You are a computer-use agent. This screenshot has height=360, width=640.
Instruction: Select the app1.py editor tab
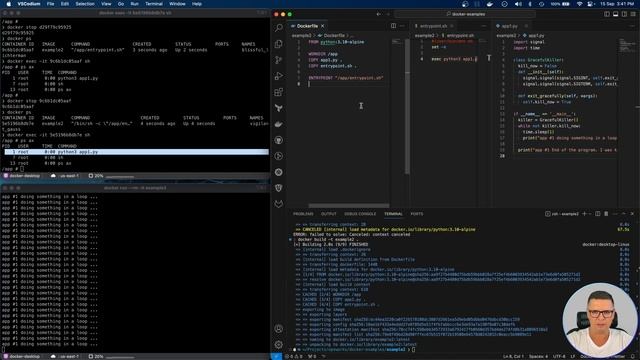pyautogui.click(x=511, y=26)
